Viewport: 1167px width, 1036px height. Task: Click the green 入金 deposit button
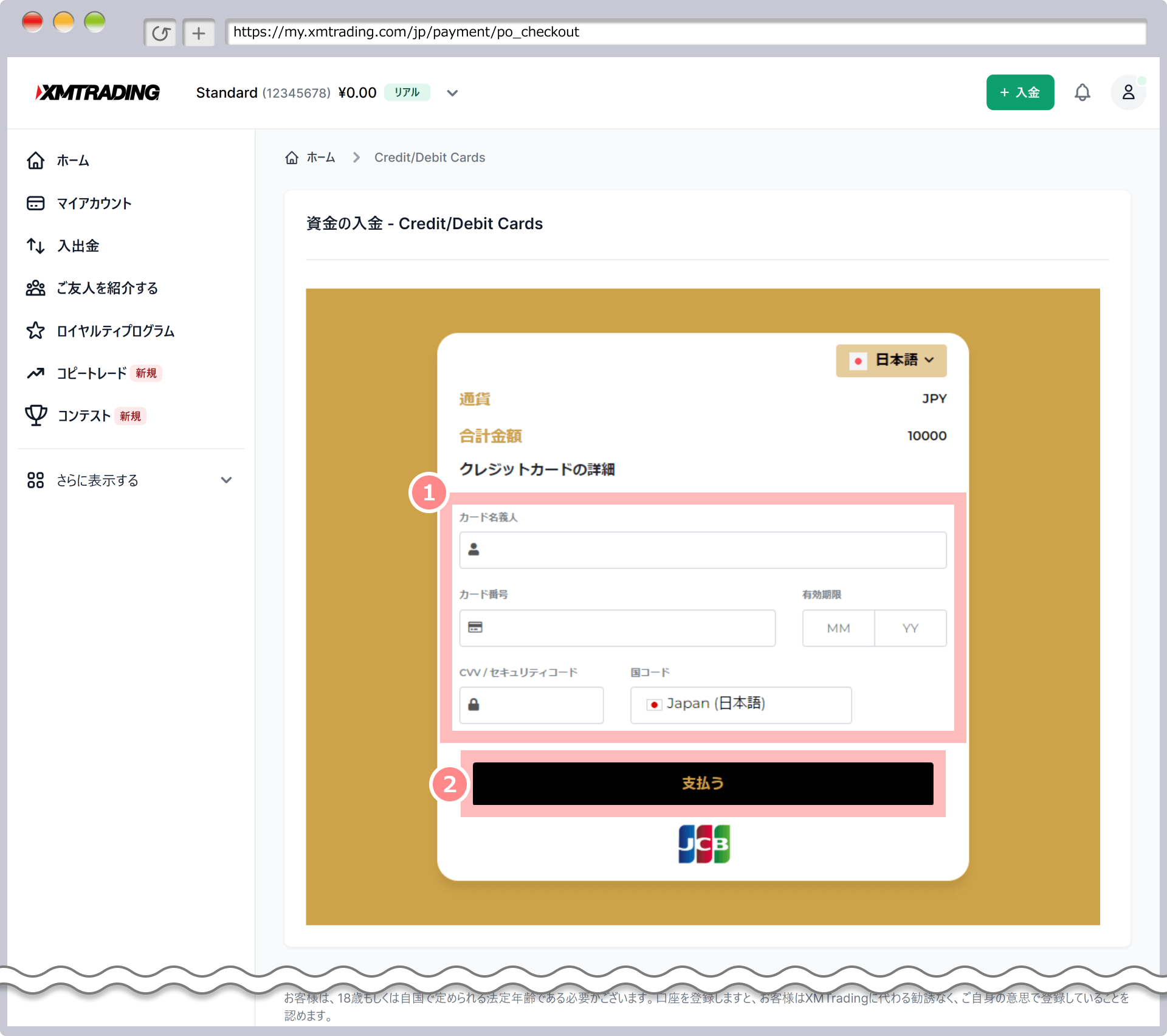1020,92
